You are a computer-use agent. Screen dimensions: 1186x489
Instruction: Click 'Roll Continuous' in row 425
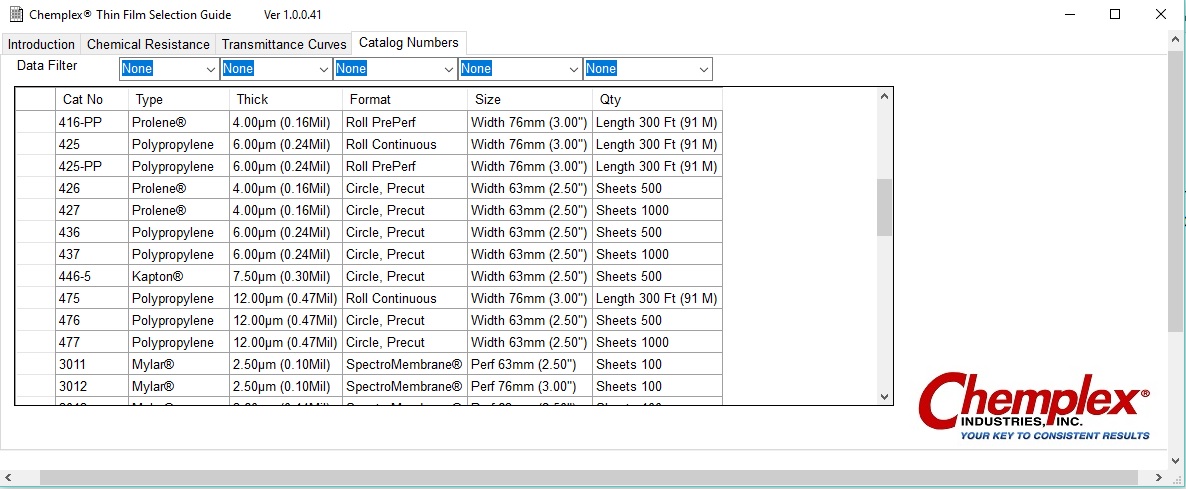point(405,144)
